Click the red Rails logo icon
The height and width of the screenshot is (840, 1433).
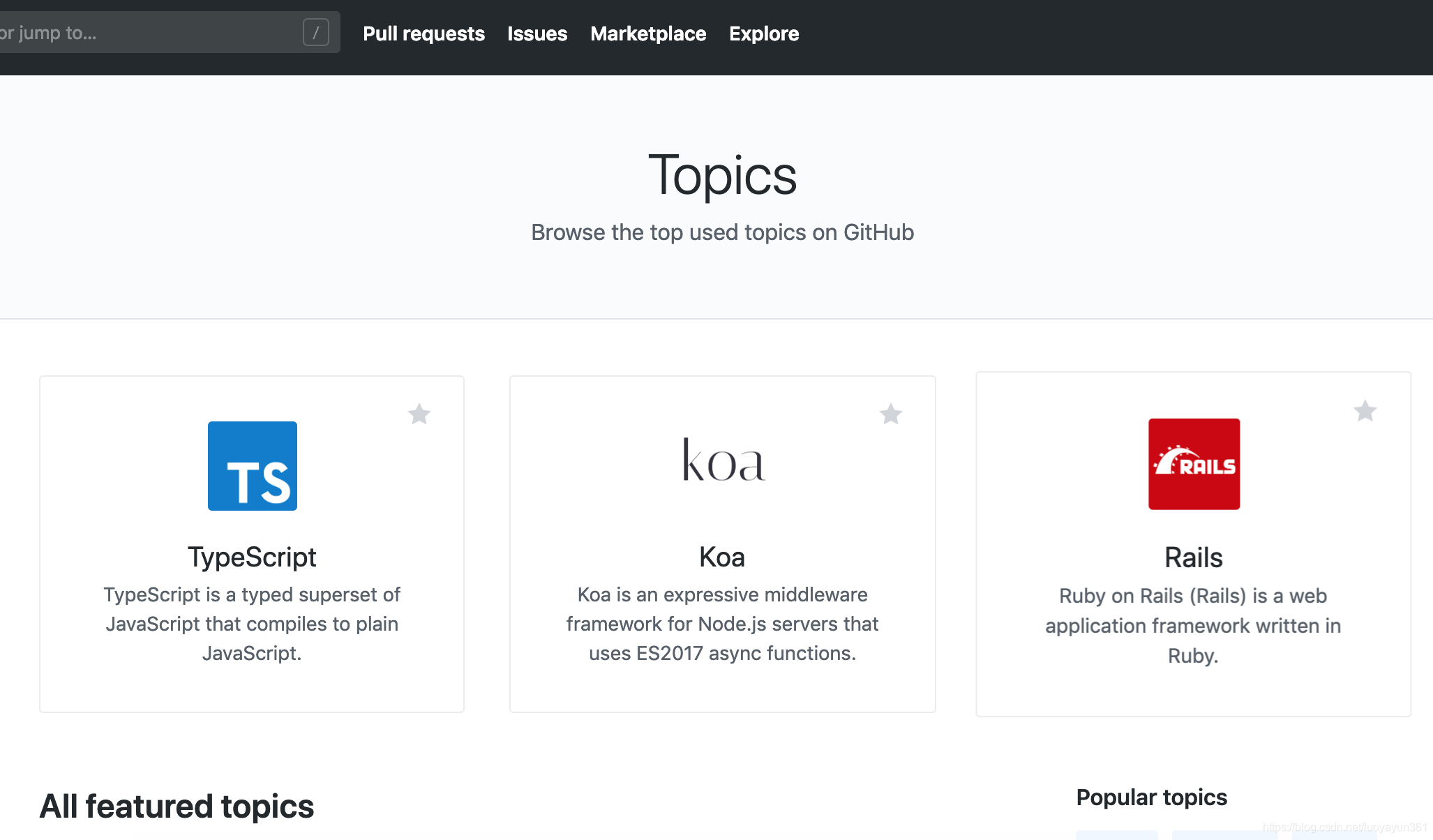[1194, 464]
